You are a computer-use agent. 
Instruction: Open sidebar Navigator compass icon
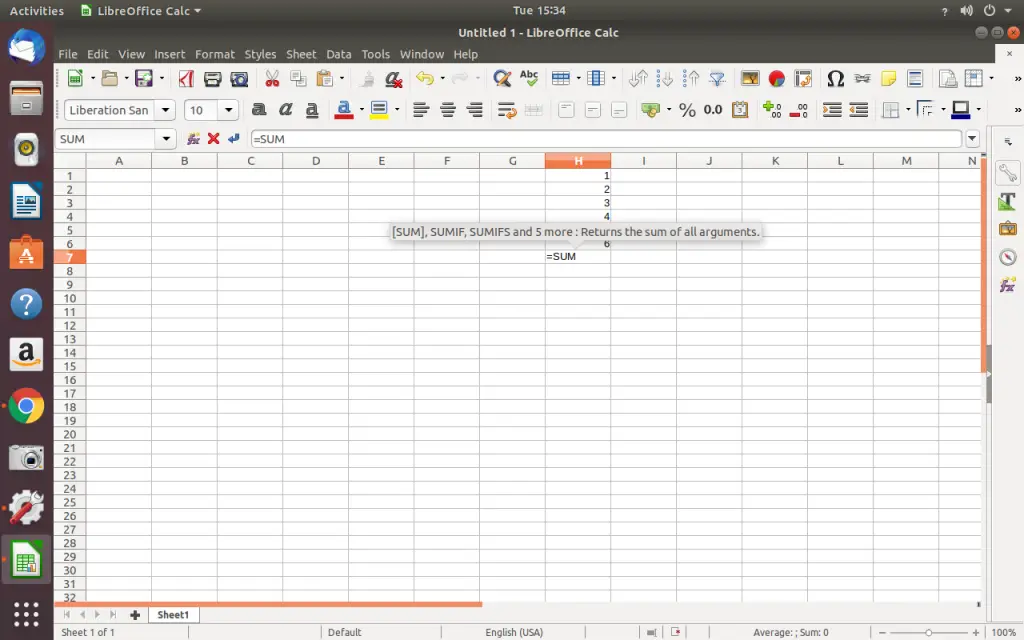1007,257
